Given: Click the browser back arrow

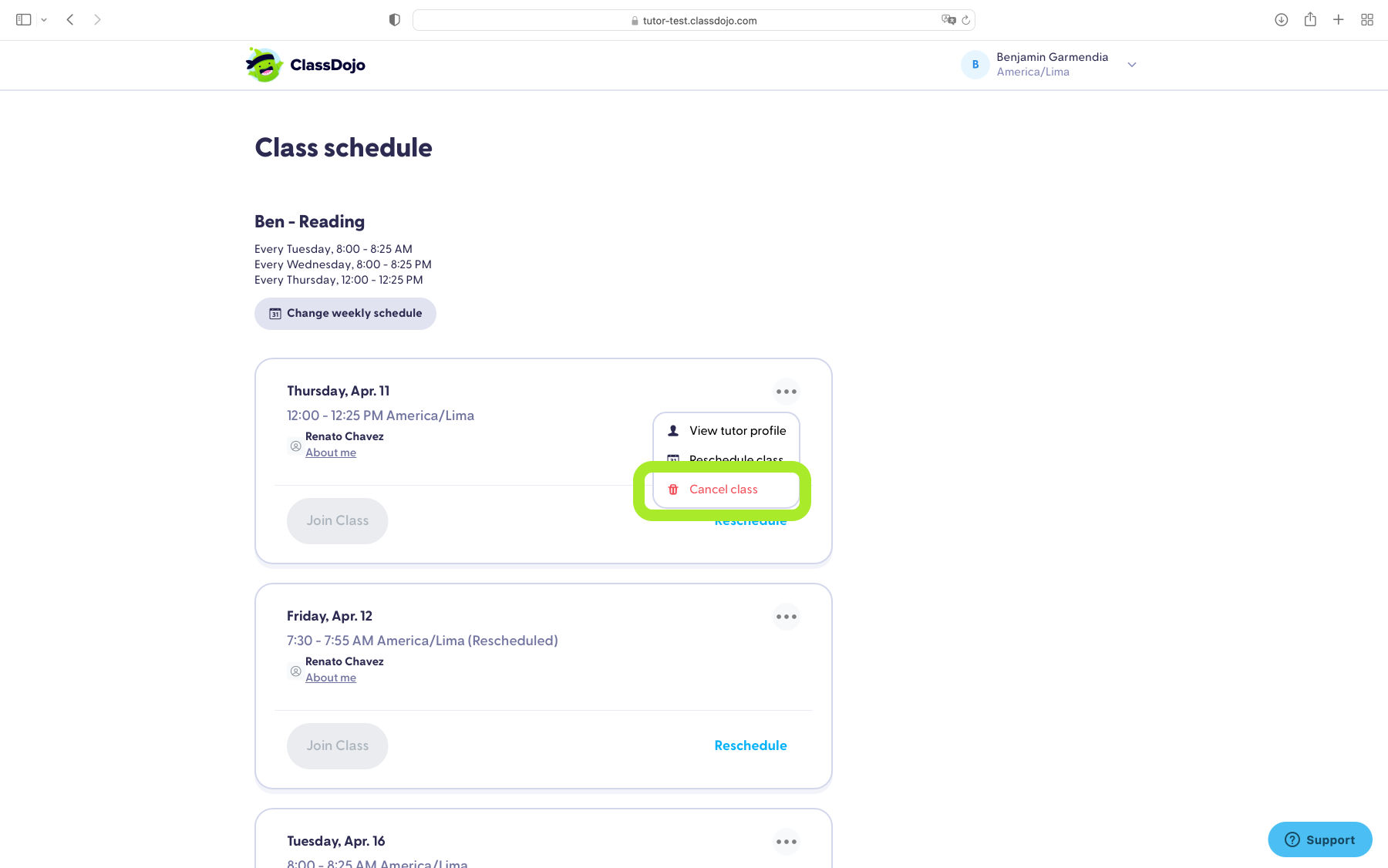Looking at the screenshot, I should point(70,20).
